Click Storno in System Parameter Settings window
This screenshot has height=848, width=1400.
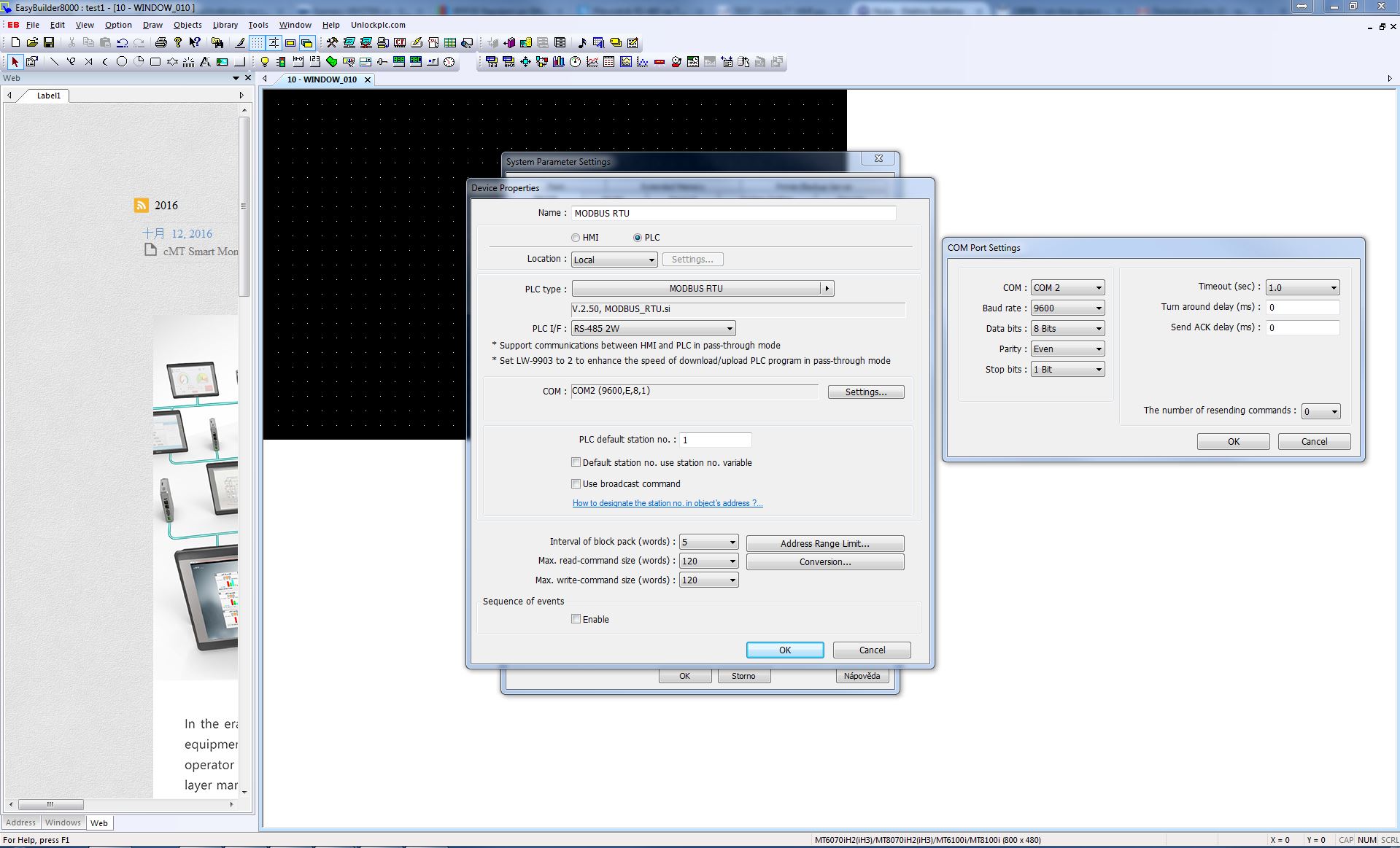[x=743, y=676]
